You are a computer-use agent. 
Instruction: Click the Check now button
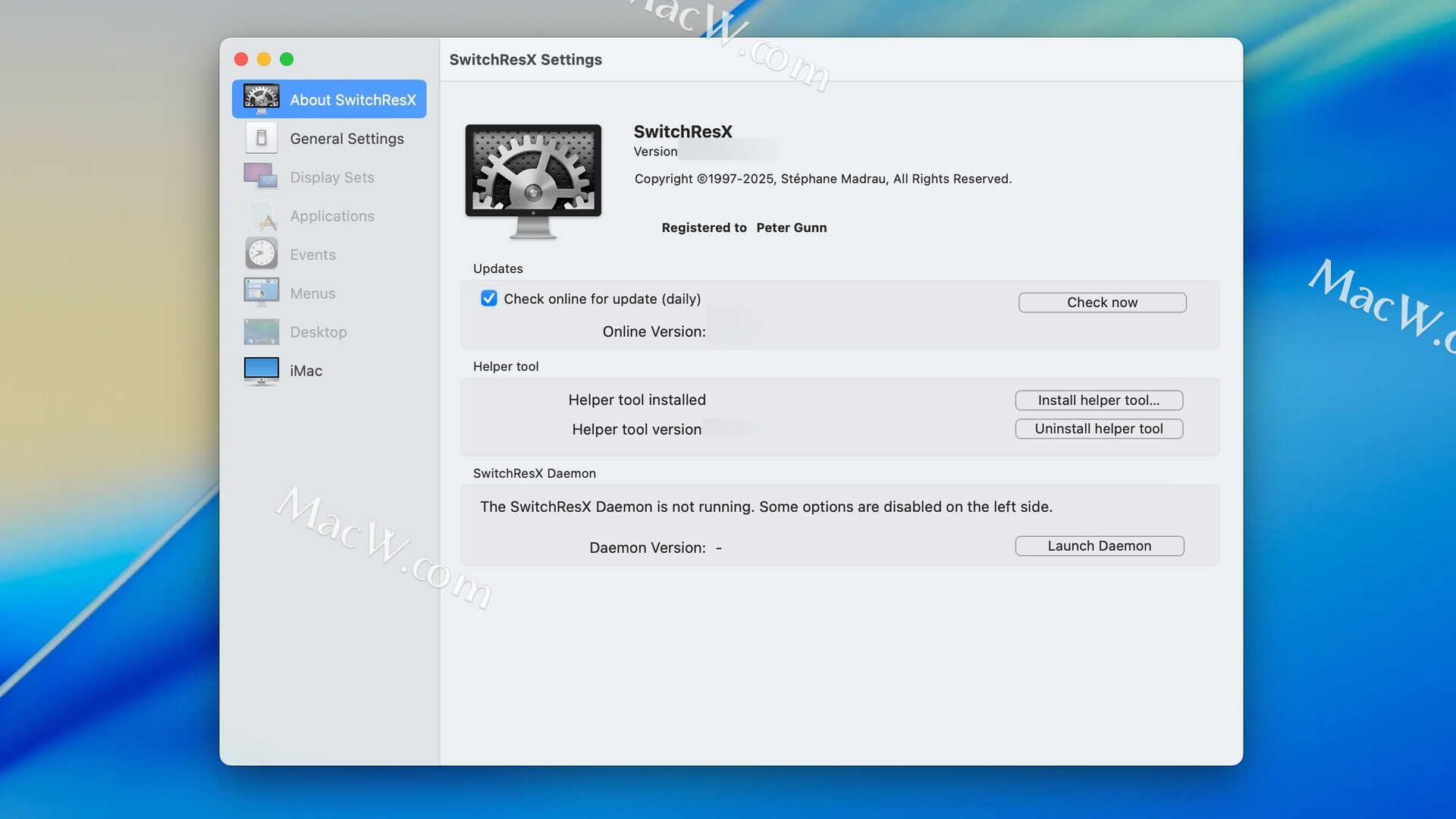point(1103,303)
